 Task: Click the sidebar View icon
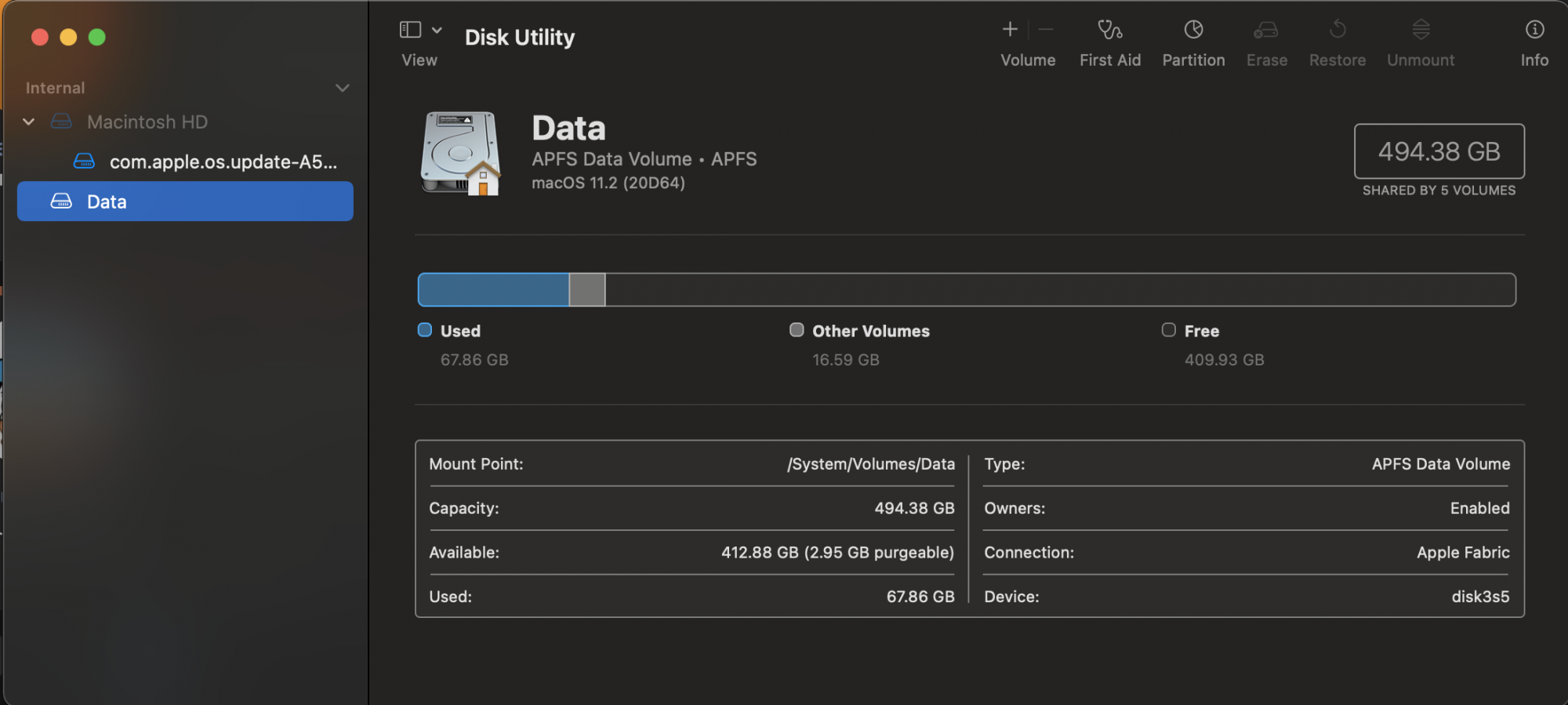click(410, 30)
